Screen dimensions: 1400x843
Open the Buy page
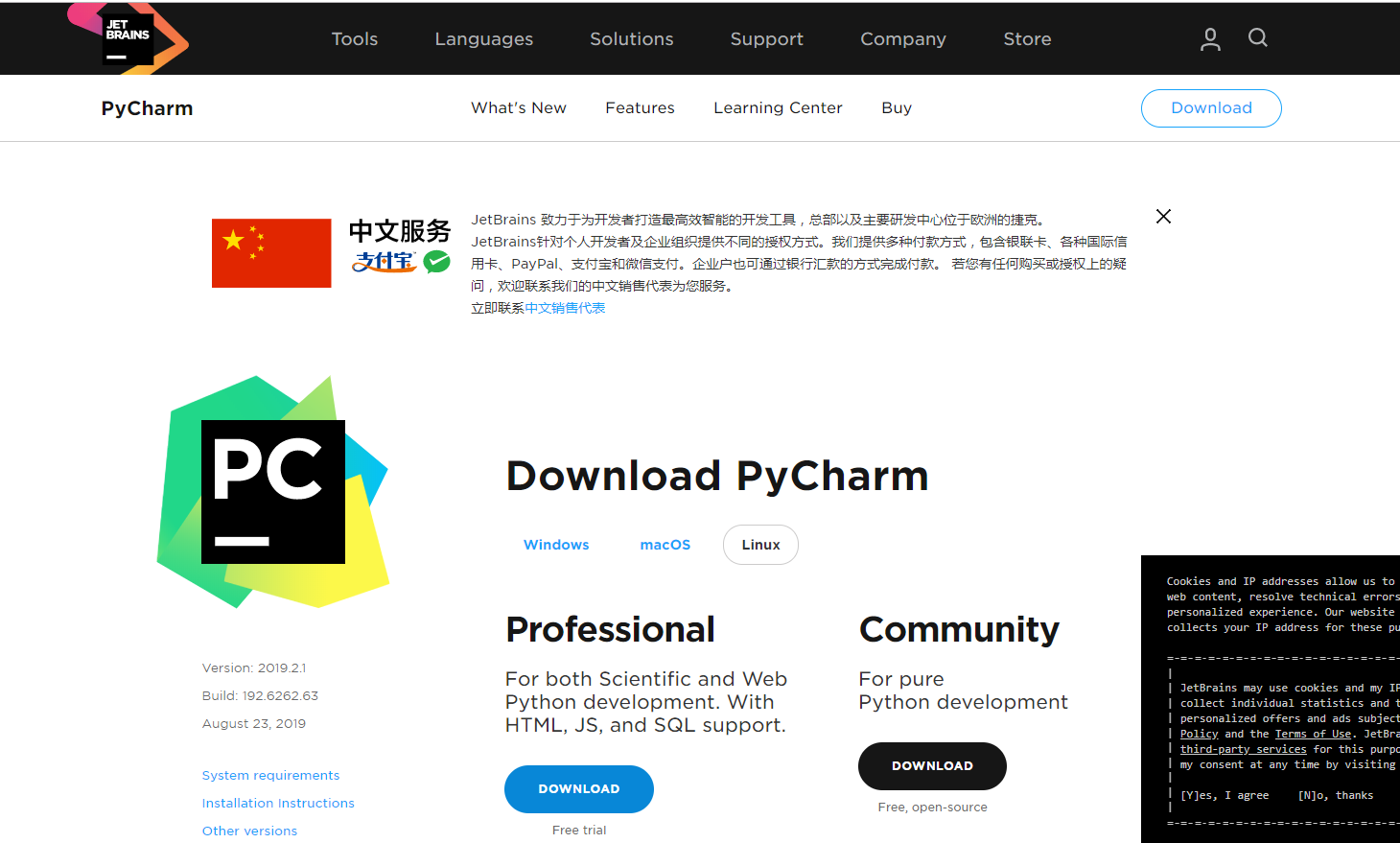897,108
